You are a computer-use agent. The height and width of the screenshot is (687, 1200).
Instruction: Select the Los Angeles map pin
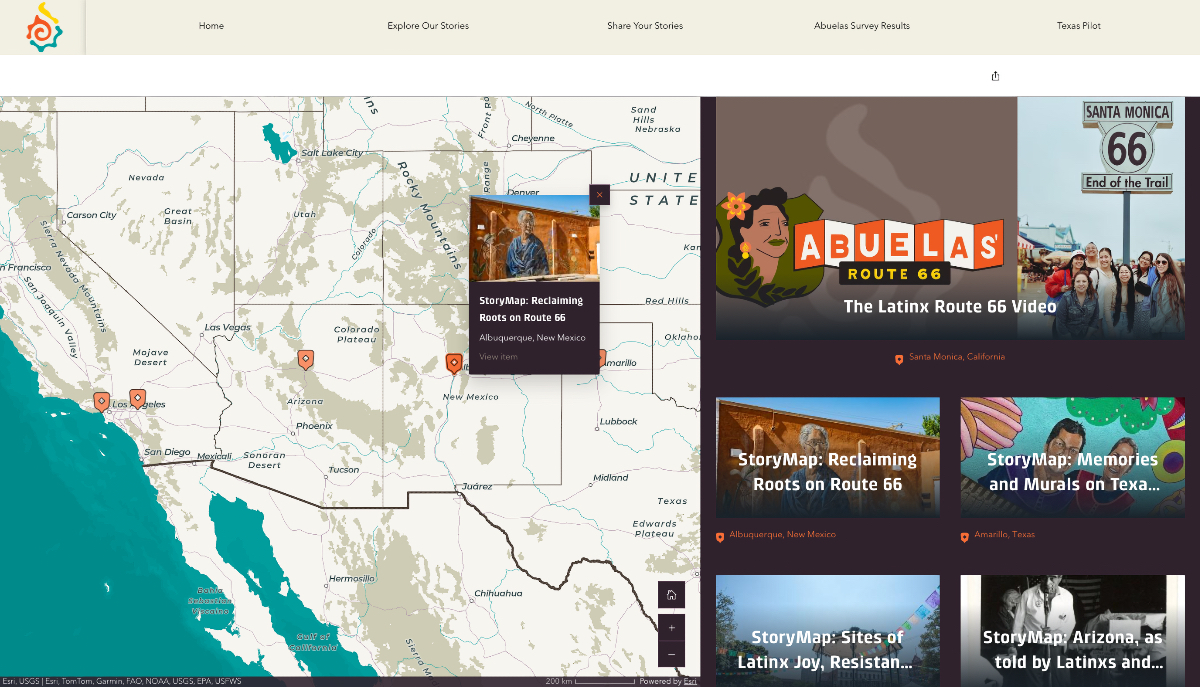click(137, 398)
